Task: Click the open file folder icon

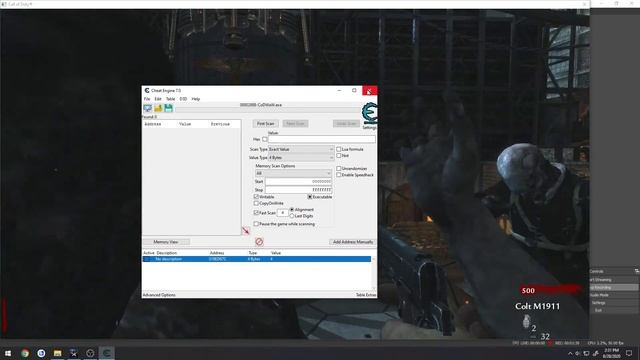Action: pyautogui.click(x=158, y=108)
